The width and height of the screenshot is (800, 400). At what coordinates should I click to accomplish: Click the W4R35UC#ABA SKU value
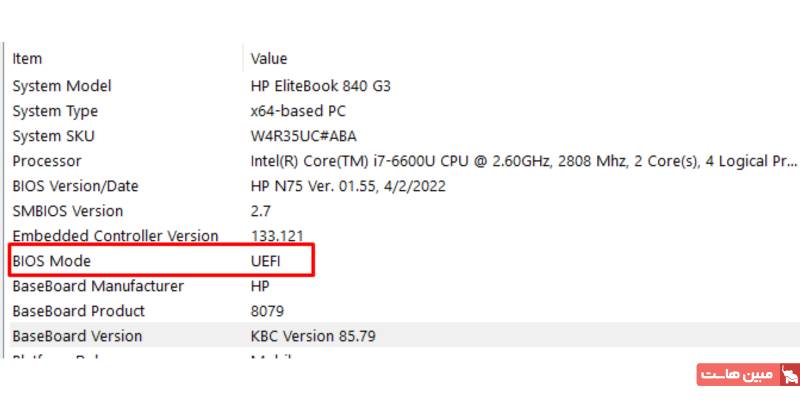pos(305,136)
